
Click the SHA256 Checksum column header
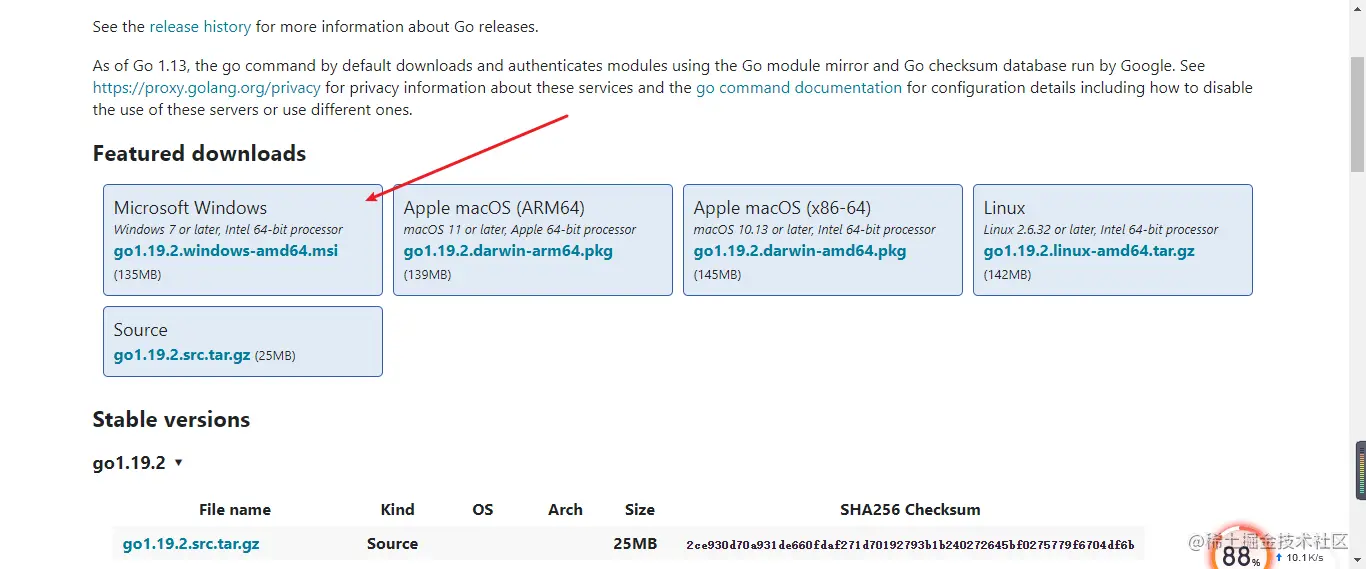910,509
